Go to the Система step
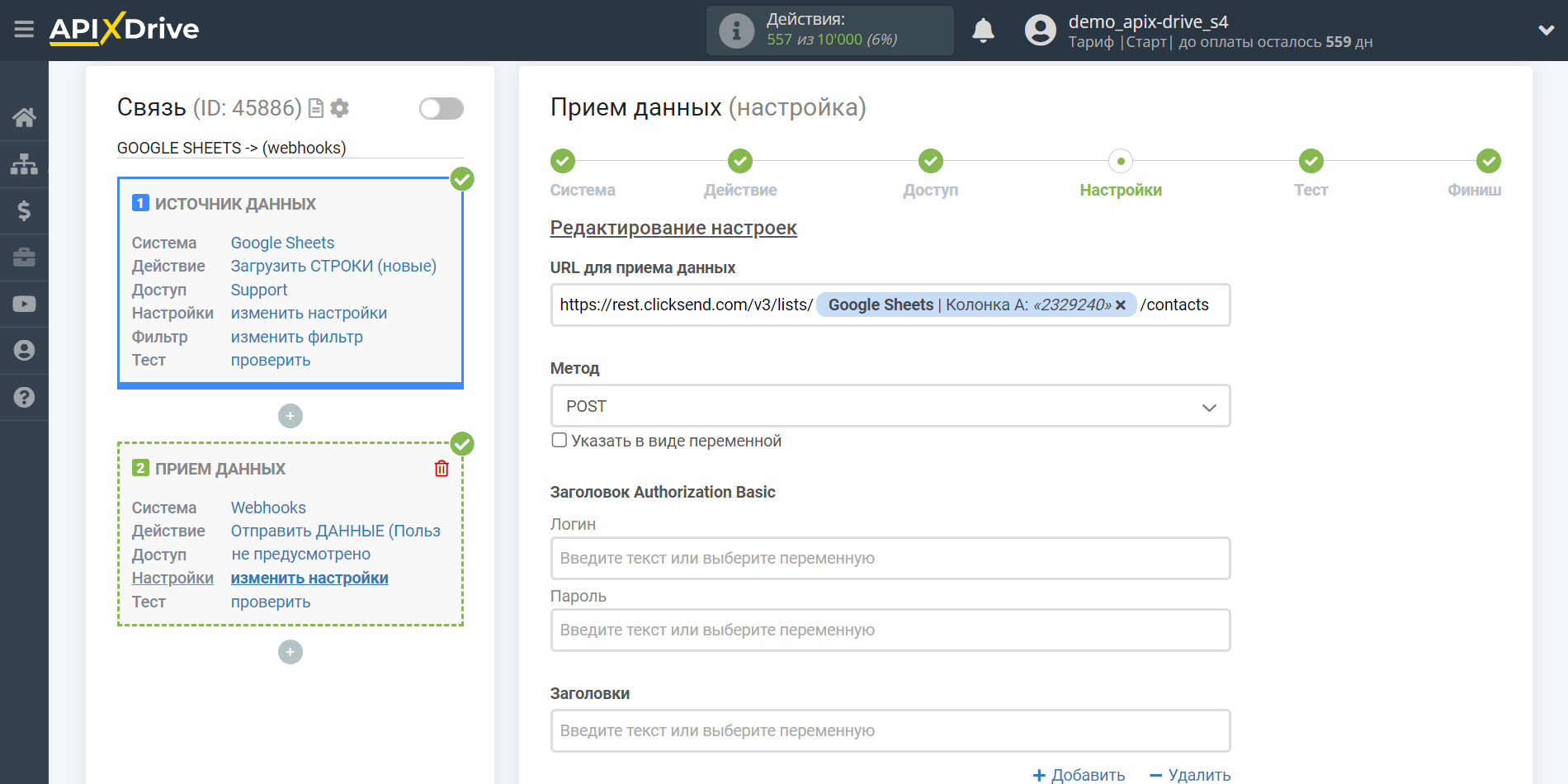 tap(563, 161)
